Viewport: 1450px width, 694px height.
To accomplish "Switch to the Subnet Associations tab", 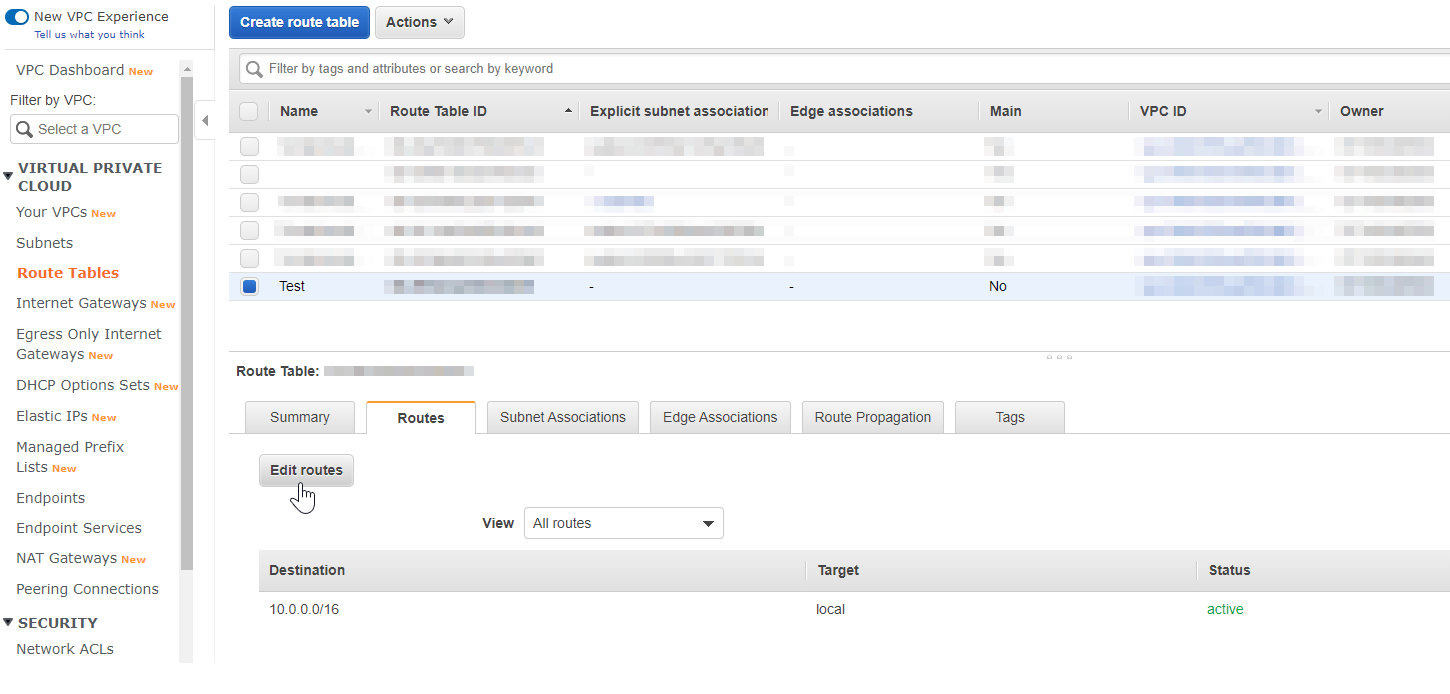I will coord(563,418).
